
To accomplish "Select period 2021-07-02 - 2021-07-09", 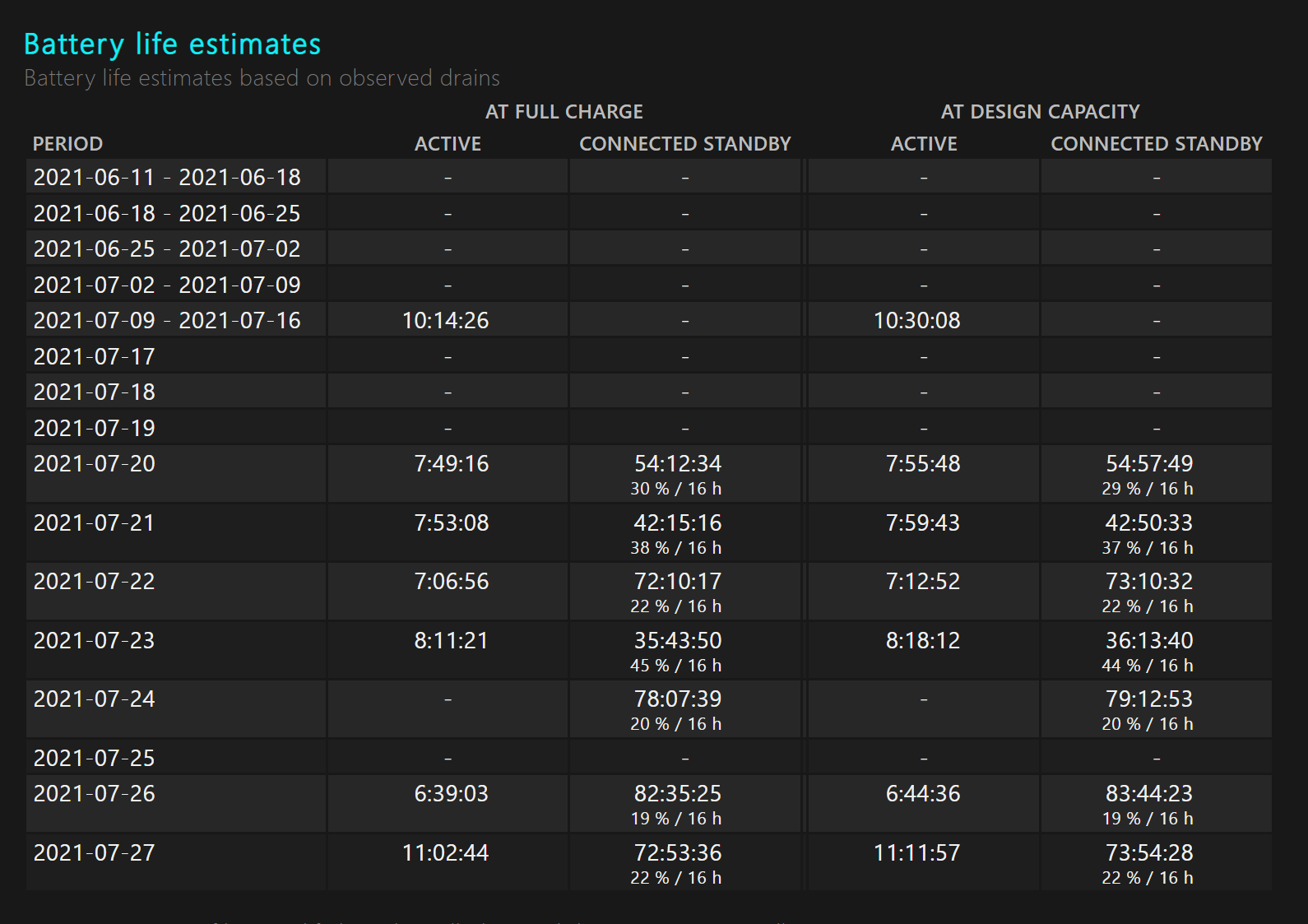I will [x=167, y=286].
